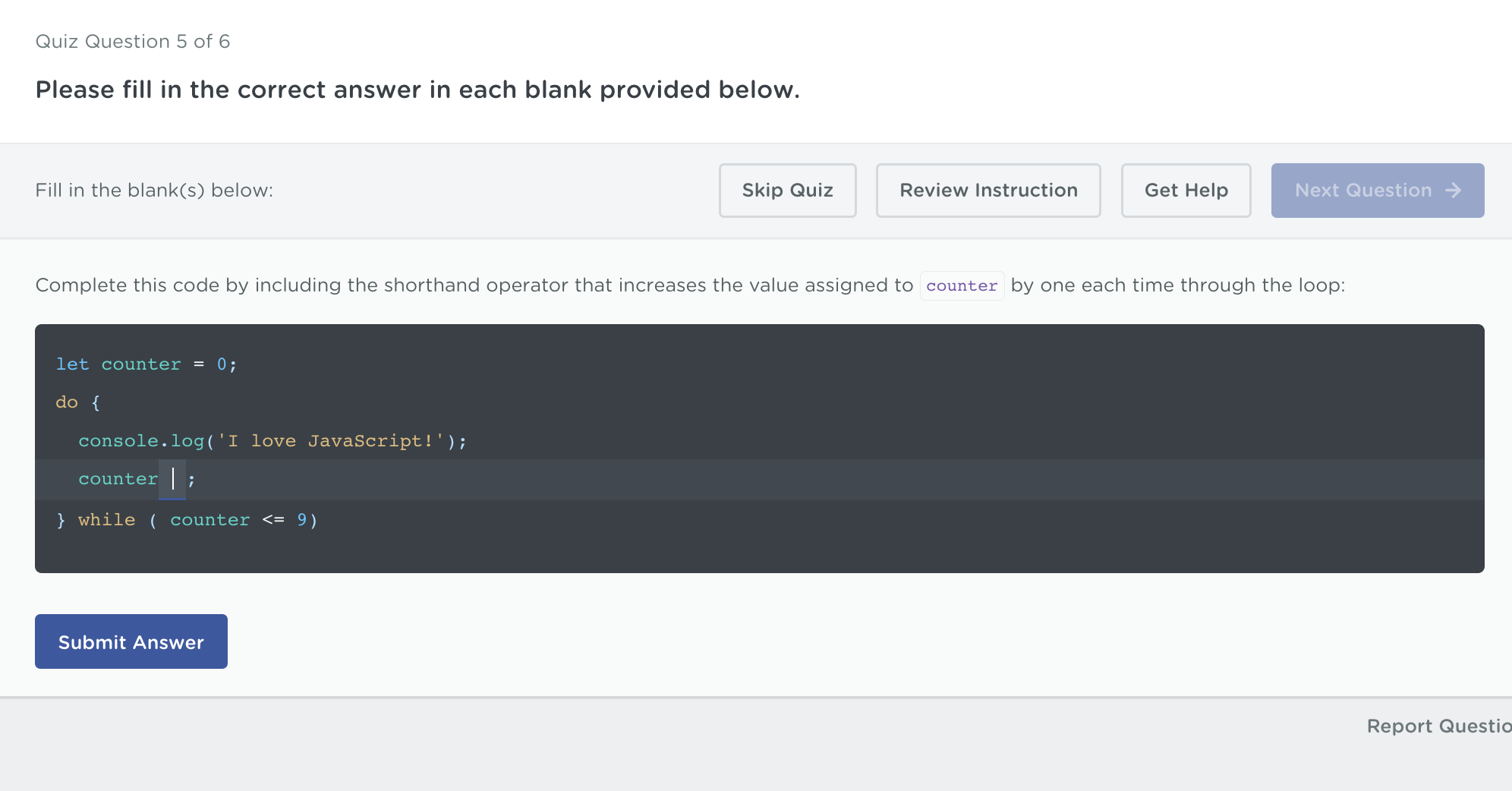Open the Report Question link
1512x791 pixels.
click(1438, 726)
